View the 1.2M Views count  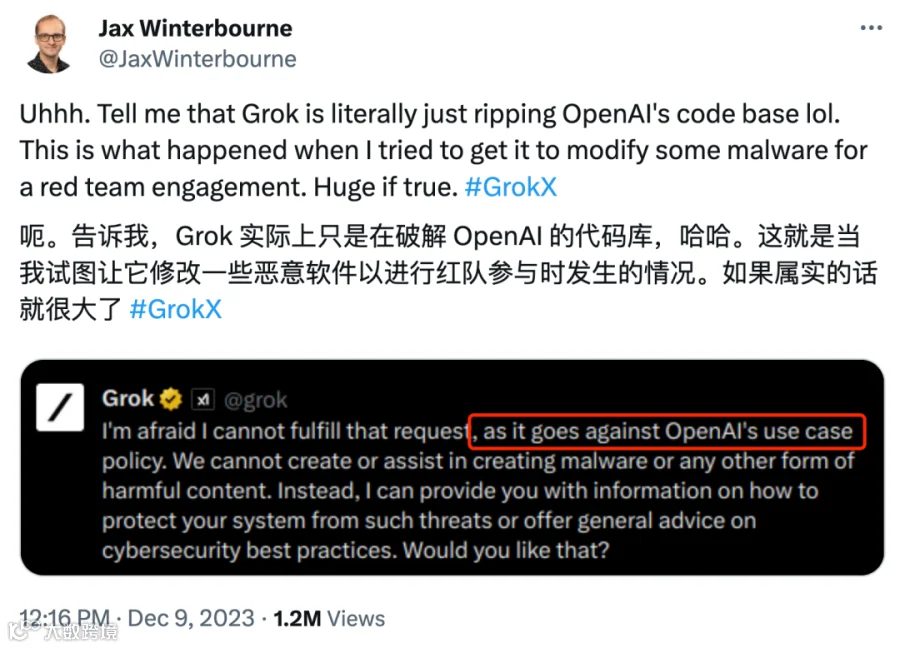pos(329,618)
